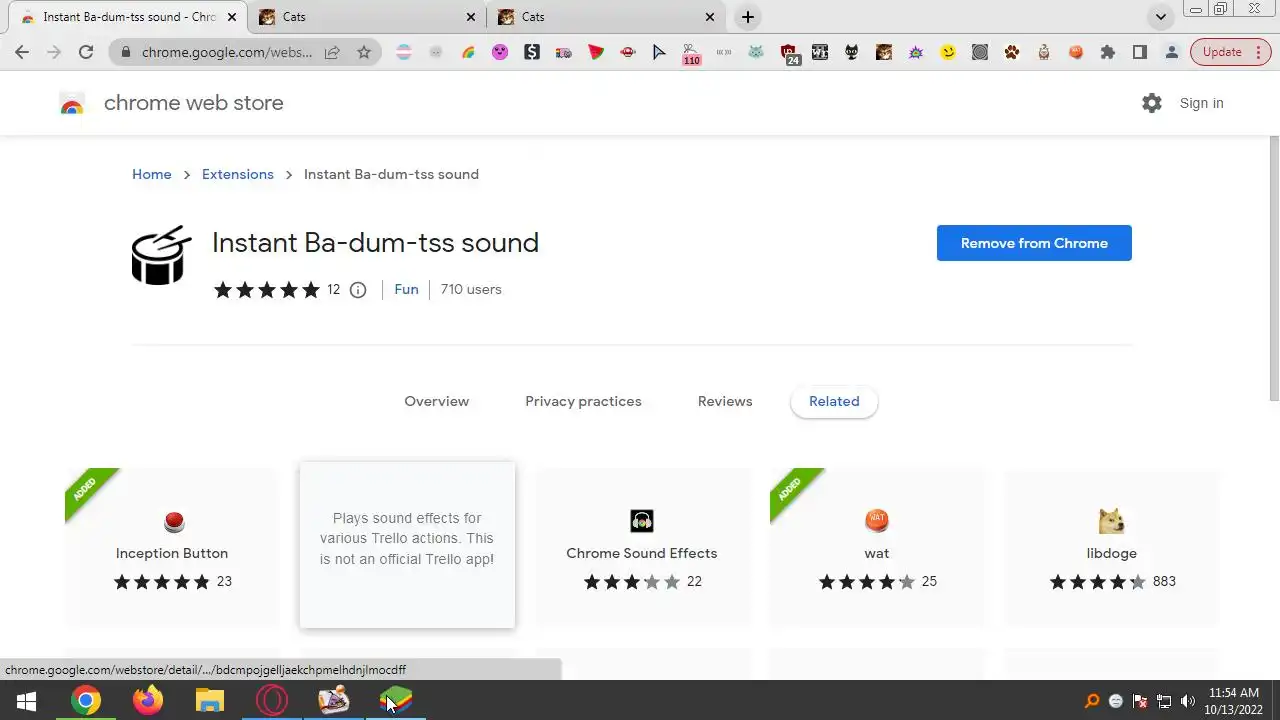1280x720 pixels.
Task: Click the Remove from Chrome button
Action: click(x=1034, y=243)
